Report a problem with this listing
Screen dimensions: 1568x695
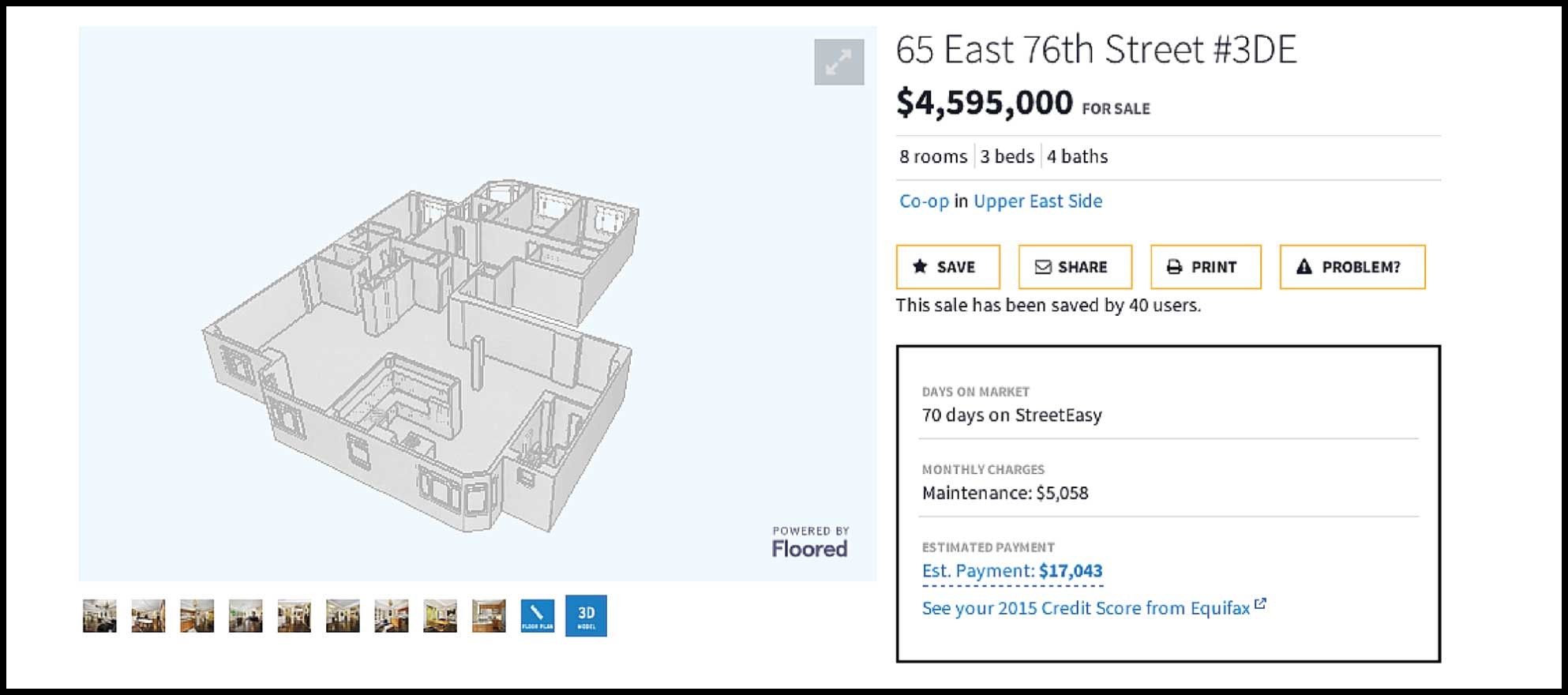click(1352, 267)
